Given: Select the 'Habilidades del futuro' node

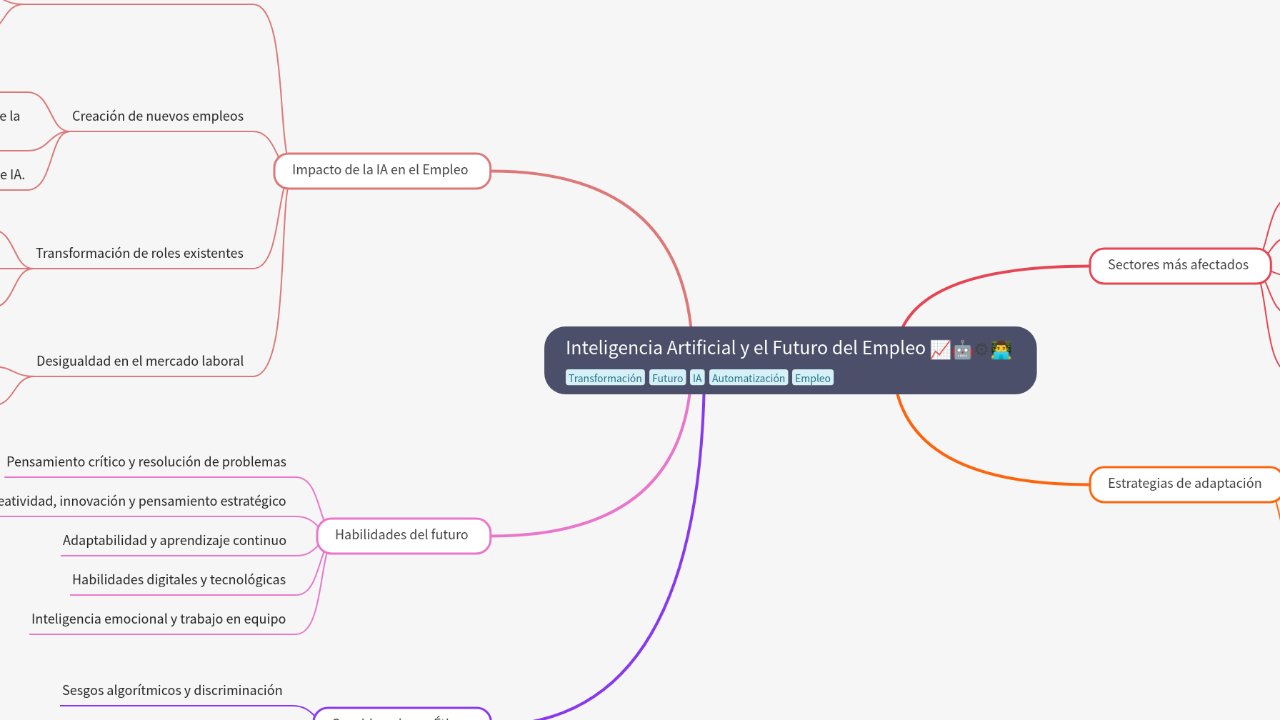Looking at the screenshot, I should [403, 536].
